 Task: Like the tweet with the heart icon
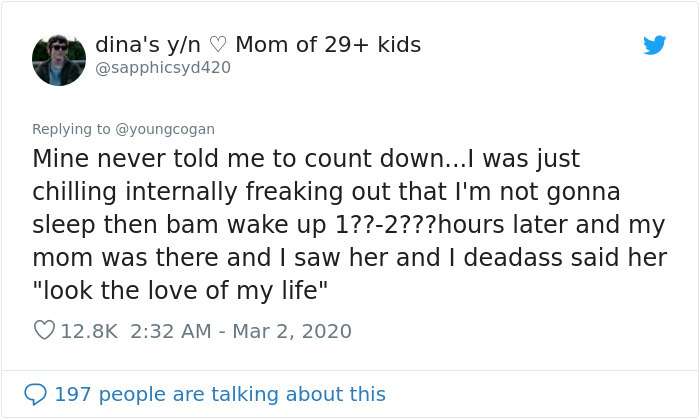pos(44,330)
